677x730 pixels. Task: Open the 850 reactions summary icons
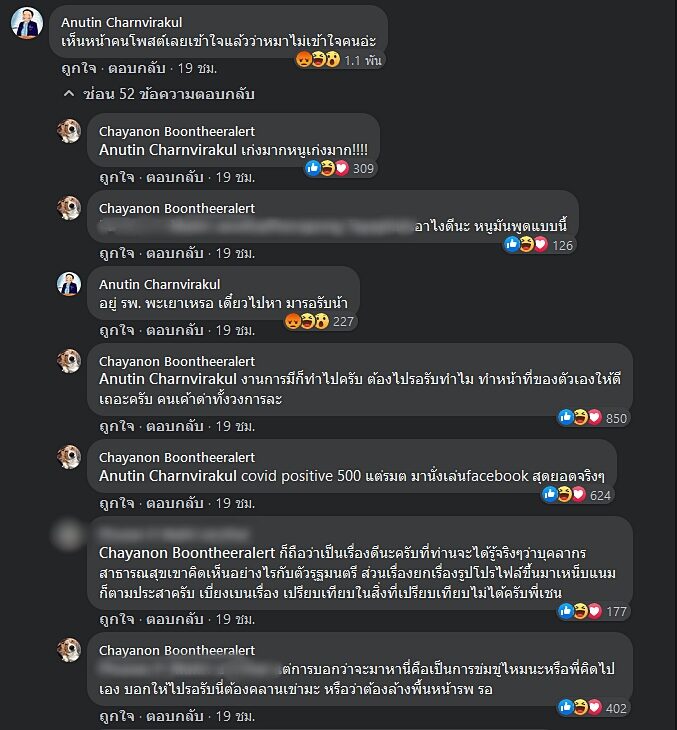coord(593,418)
